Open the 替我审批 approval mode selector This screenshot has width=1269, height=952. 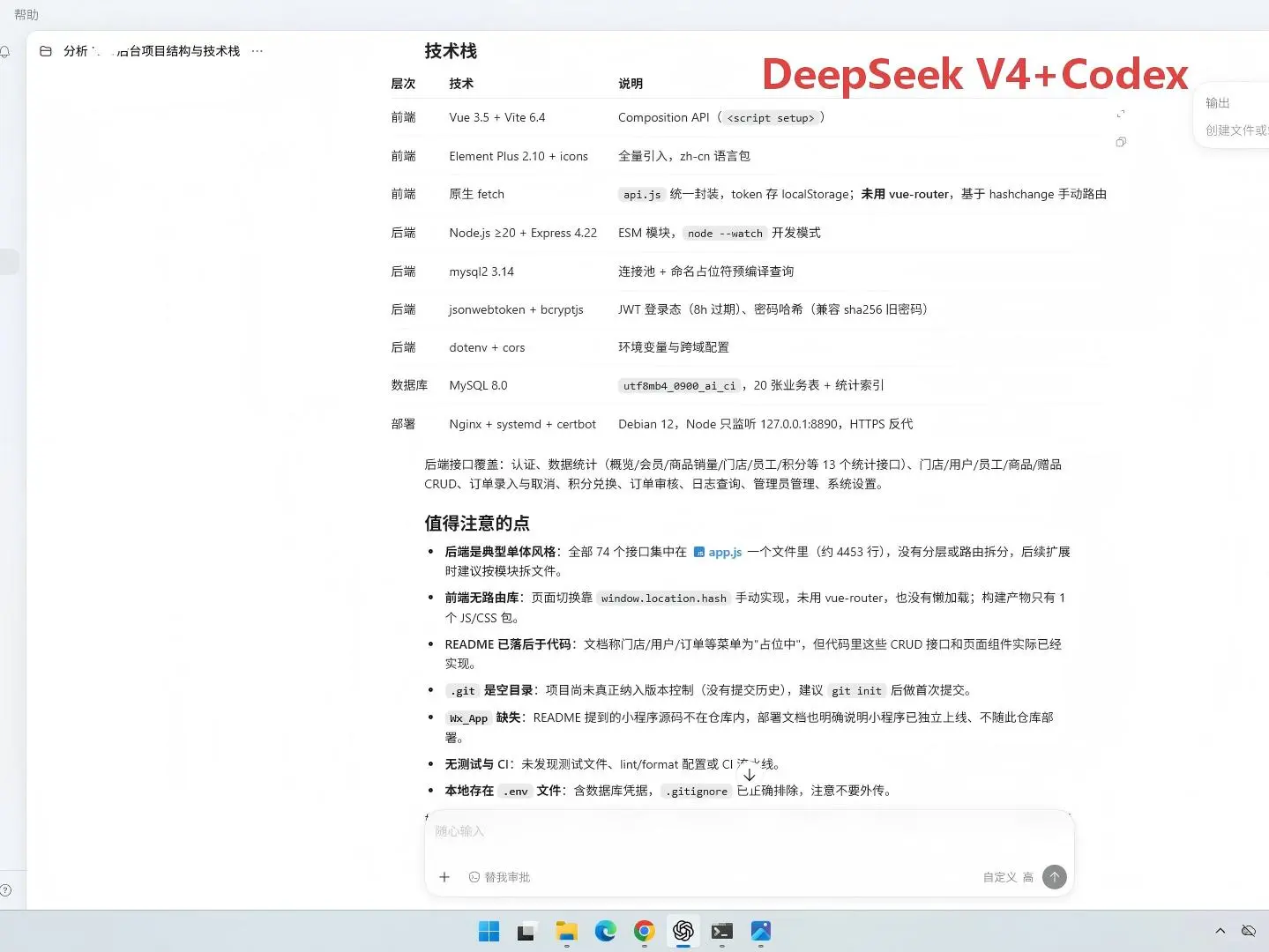[x=500, y=877]
